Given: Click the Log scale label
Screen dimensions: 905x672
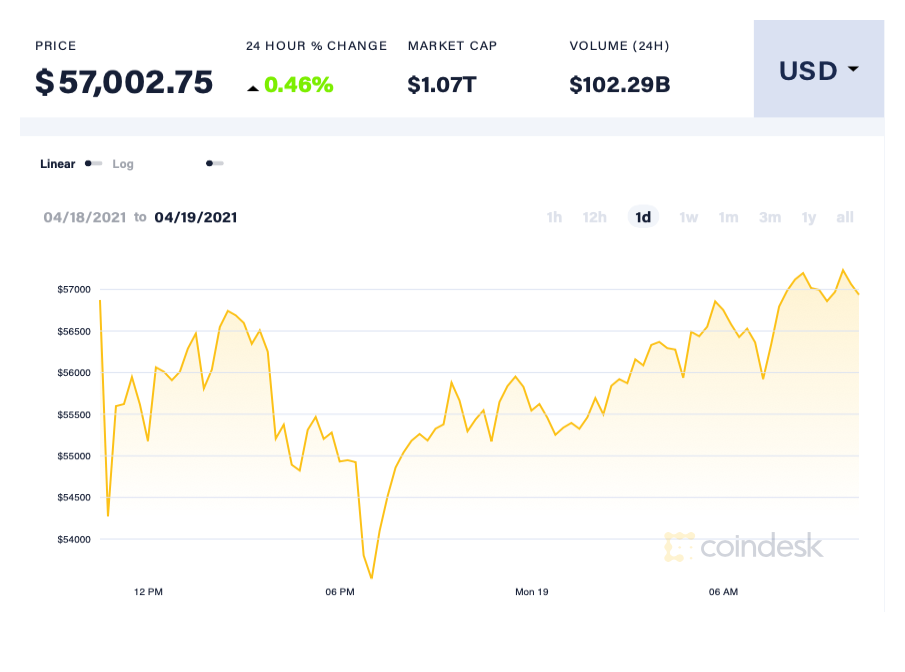Looking at the screenshot, I should coord(123,164).
